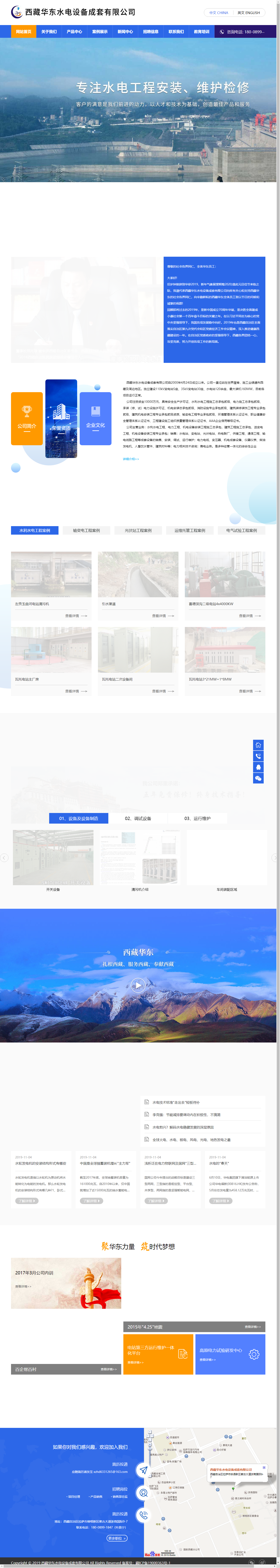
Task: Click person-search icon beside 招聘岗位
Action: [x=143, y=1493]
